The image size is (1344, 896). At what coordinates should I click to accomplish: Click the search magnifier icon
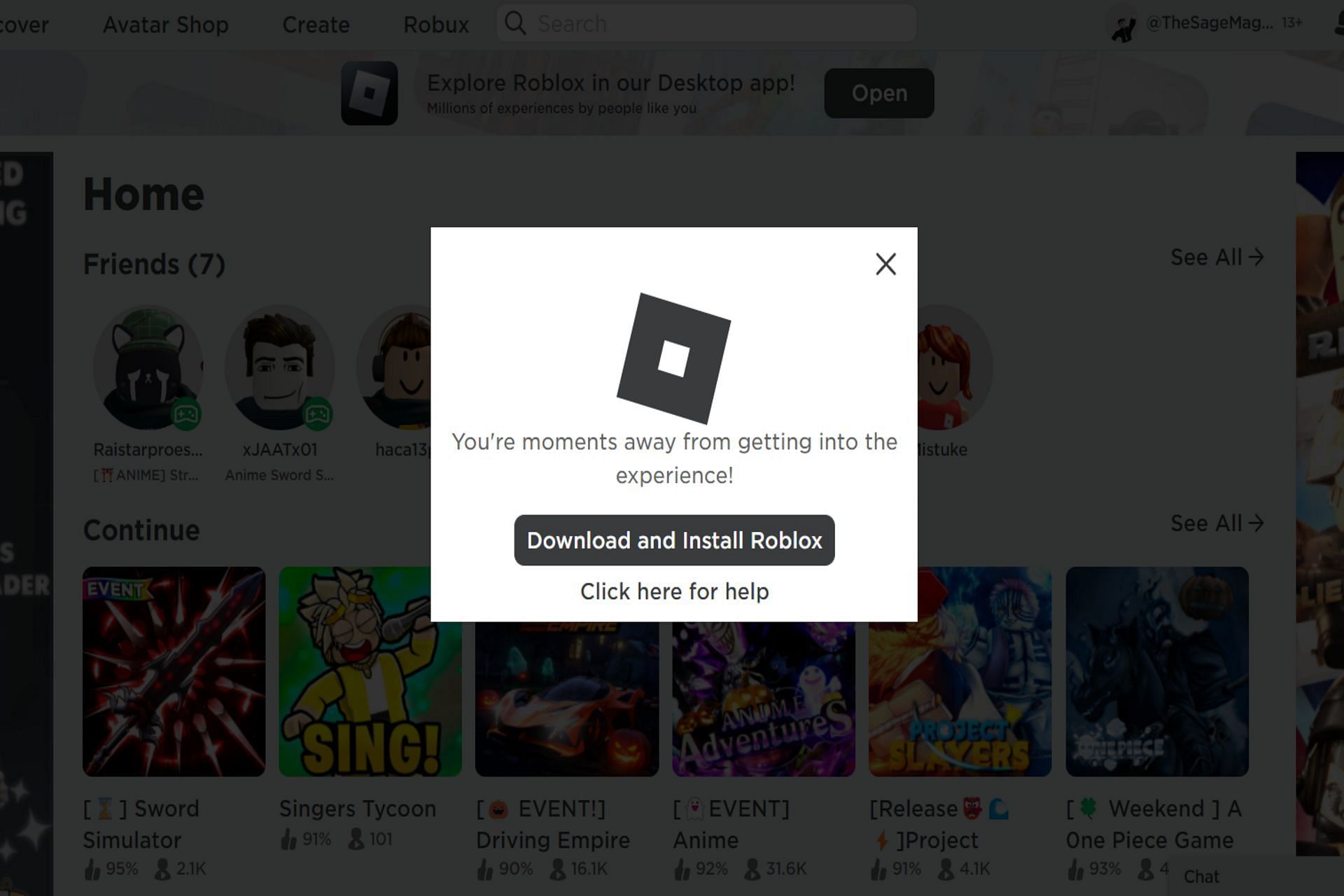click(x=515, y=23)
